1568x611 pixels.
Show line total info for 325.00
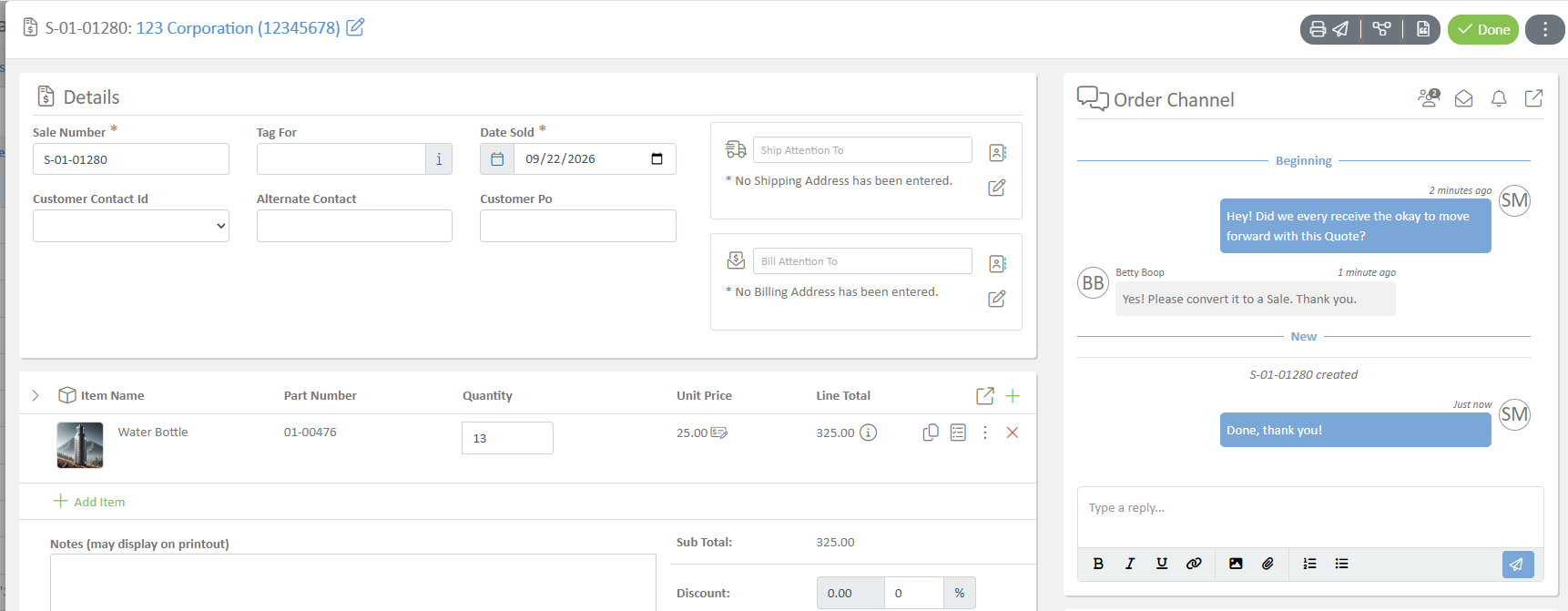[x=869, y=433]
